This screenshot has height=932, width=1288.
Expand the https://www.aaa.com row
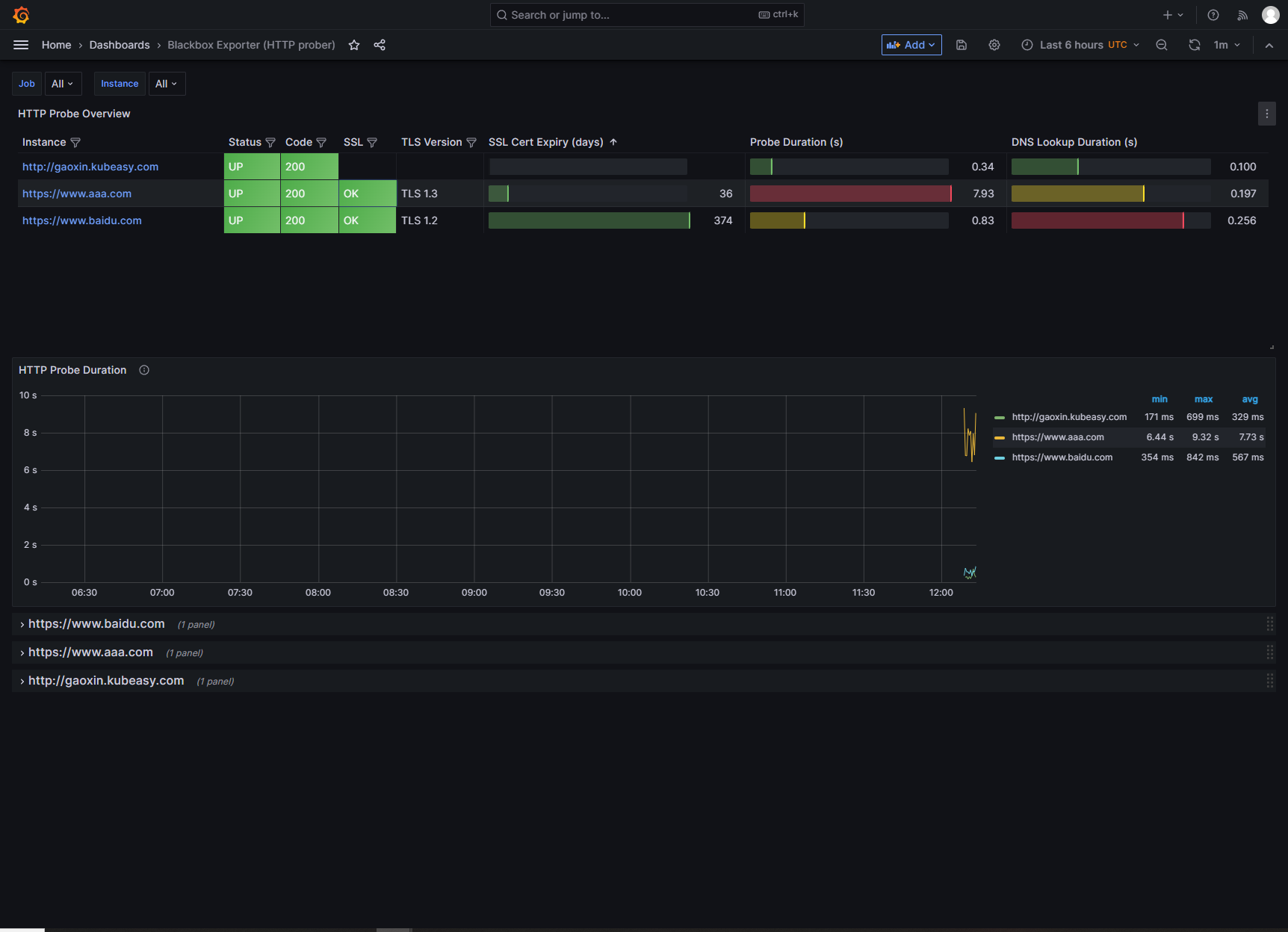[90, 652]
